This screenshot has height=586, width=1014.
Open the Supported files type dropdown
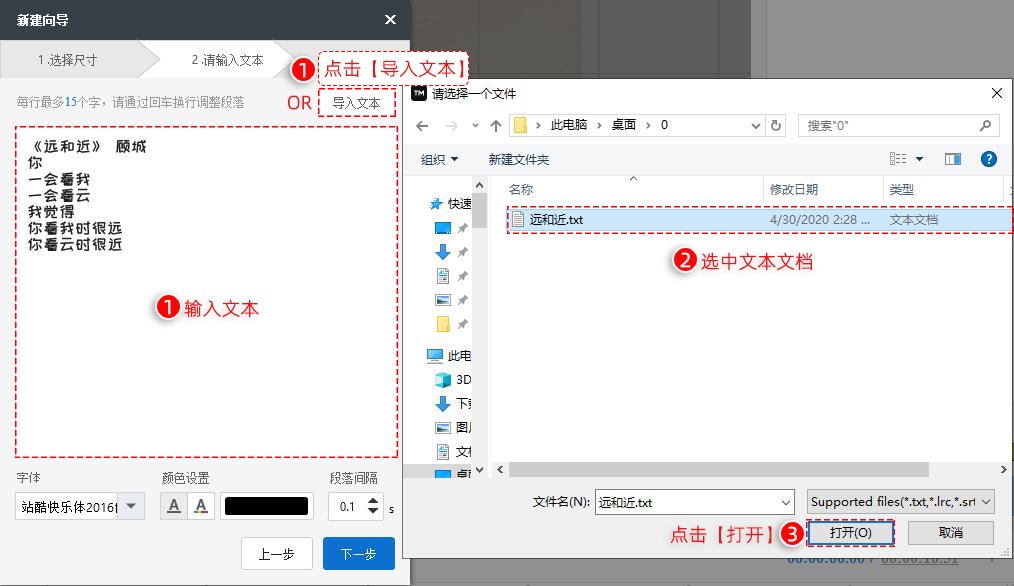898,501
